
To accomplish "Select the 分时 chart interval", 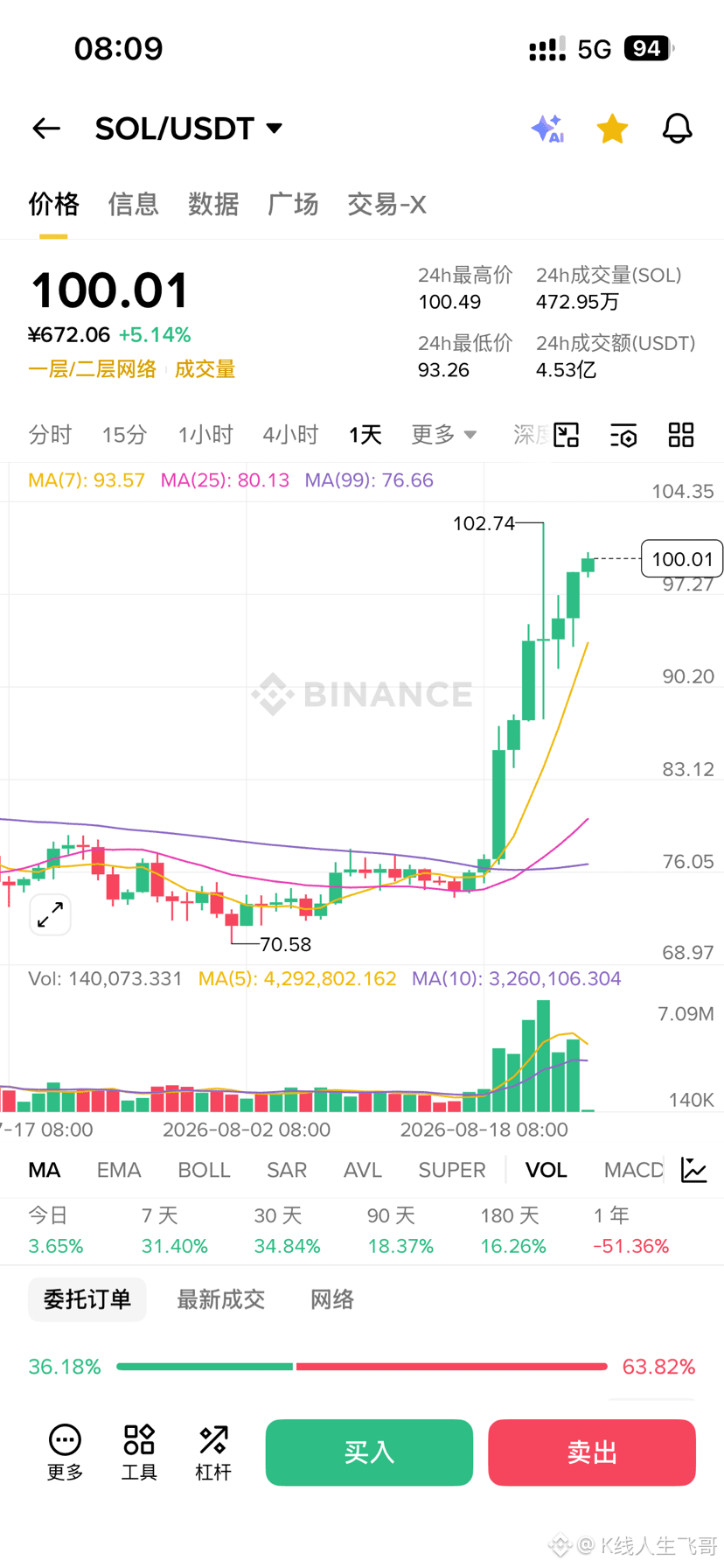I will 50,435.
